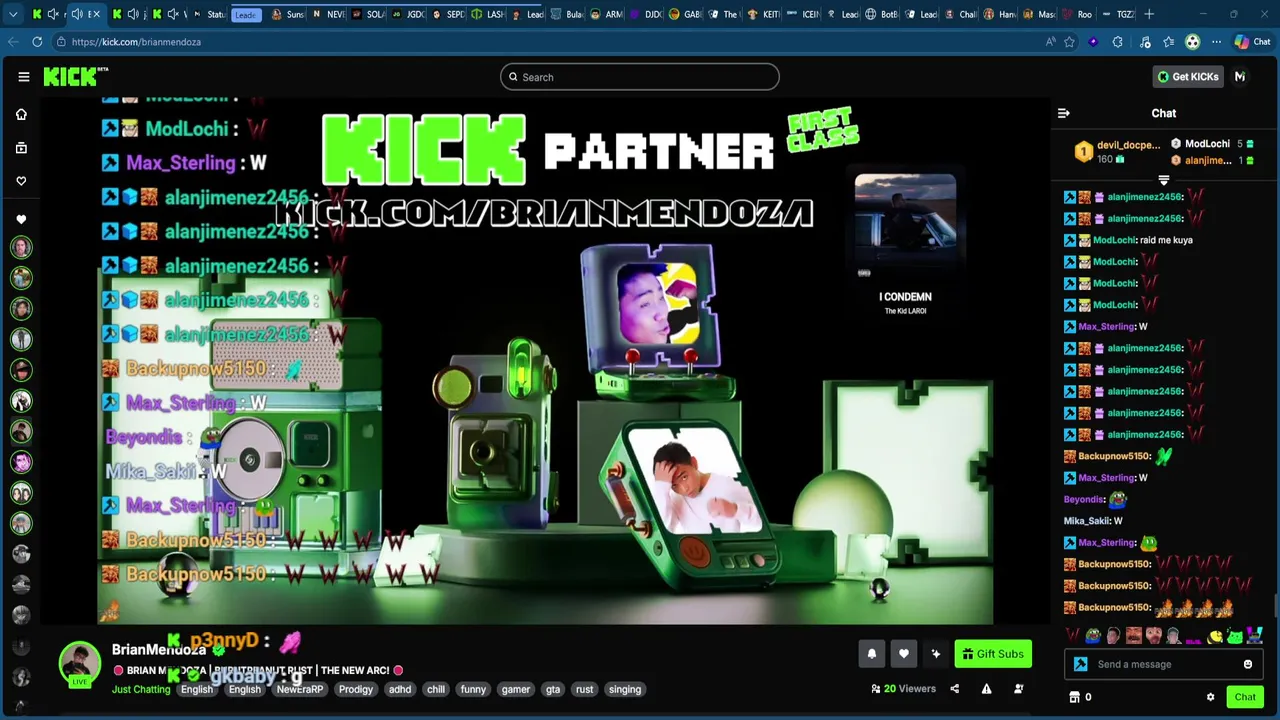Screen dimensions: 1280x720
Task: Open browser settings three-dots menu
Action: [x=1216, y=42]
